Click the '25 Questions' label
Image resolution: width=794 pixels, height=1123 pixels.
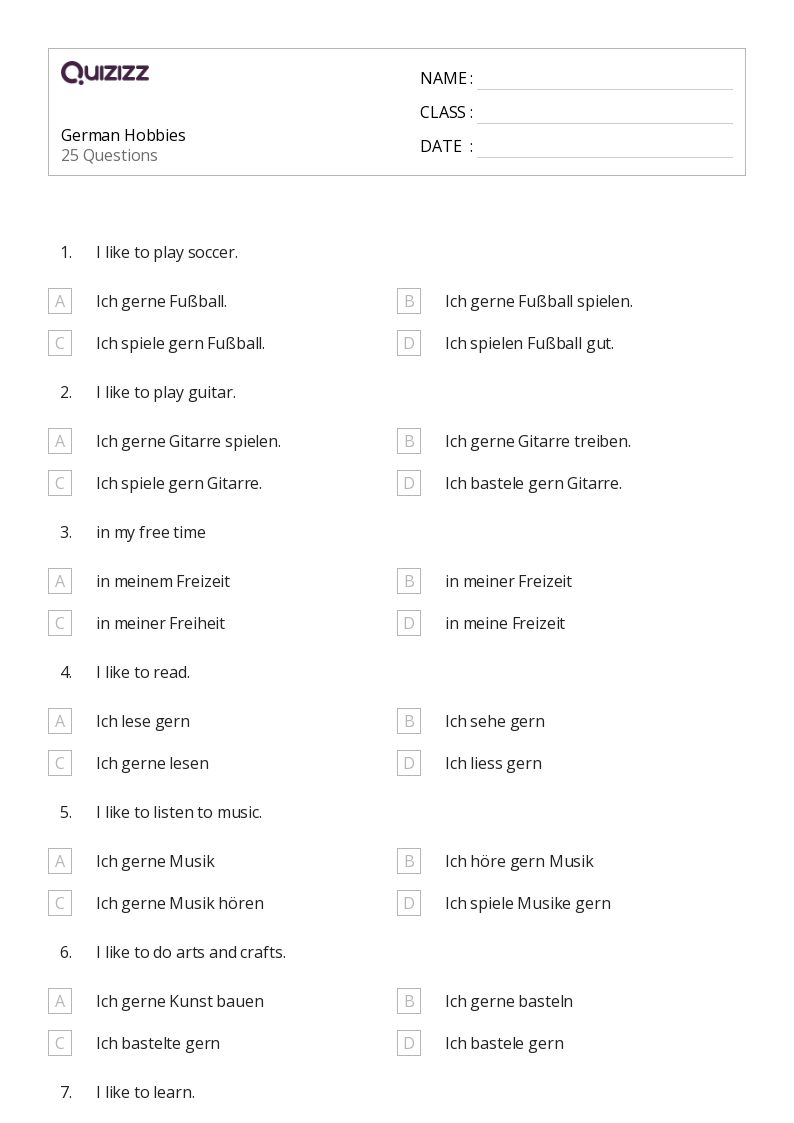109,155
